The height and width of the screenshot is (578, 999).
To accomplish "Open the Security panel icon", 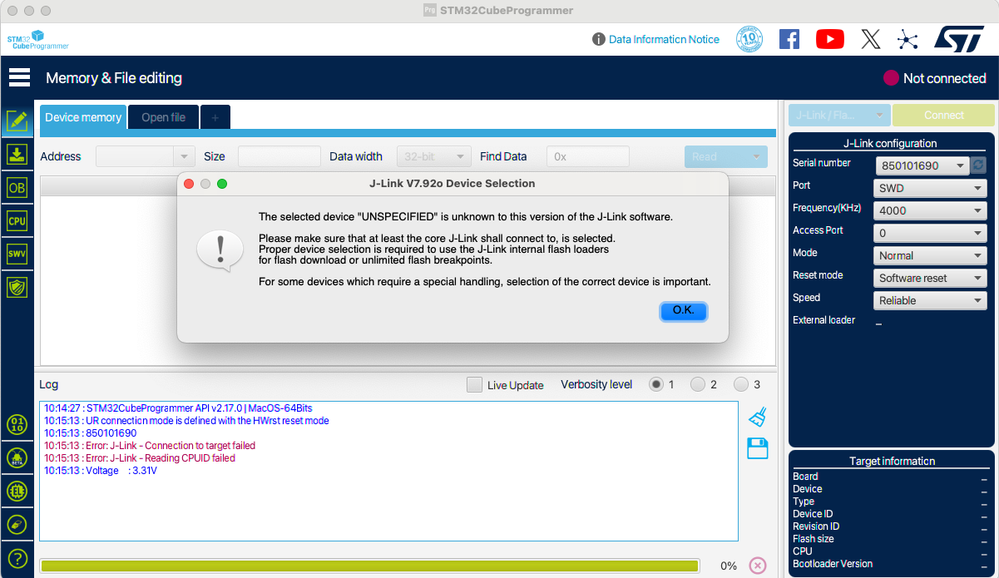I will click(17, 287).
